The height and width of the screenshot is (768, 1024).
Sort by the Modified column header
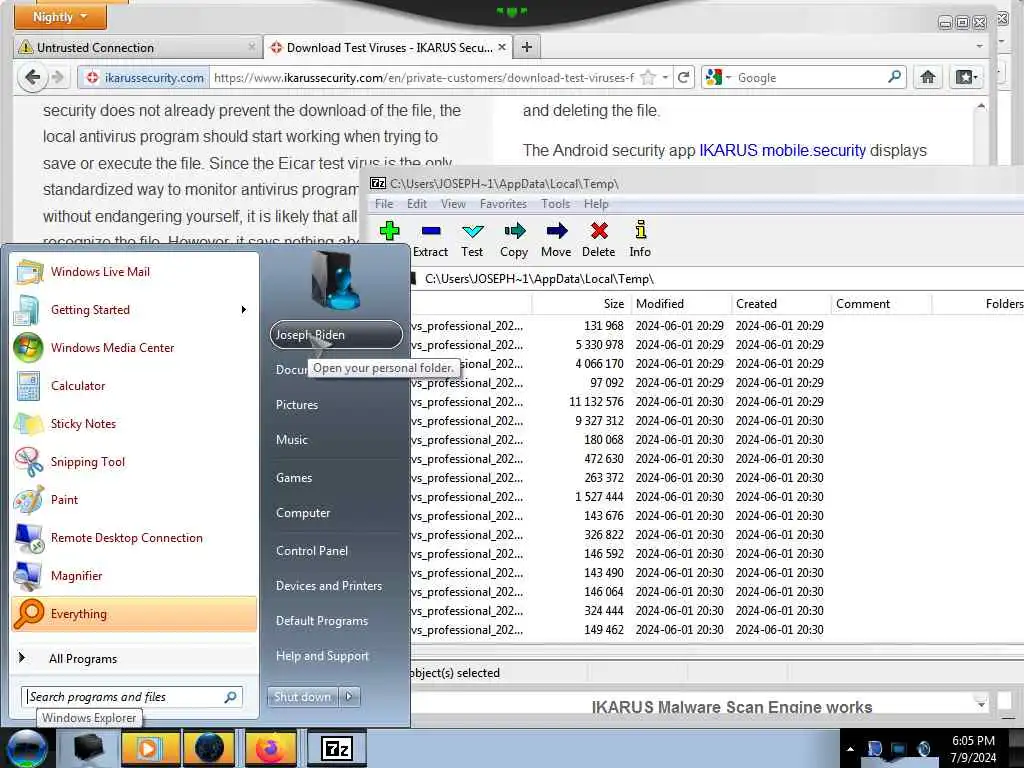(x=680, y=304)
